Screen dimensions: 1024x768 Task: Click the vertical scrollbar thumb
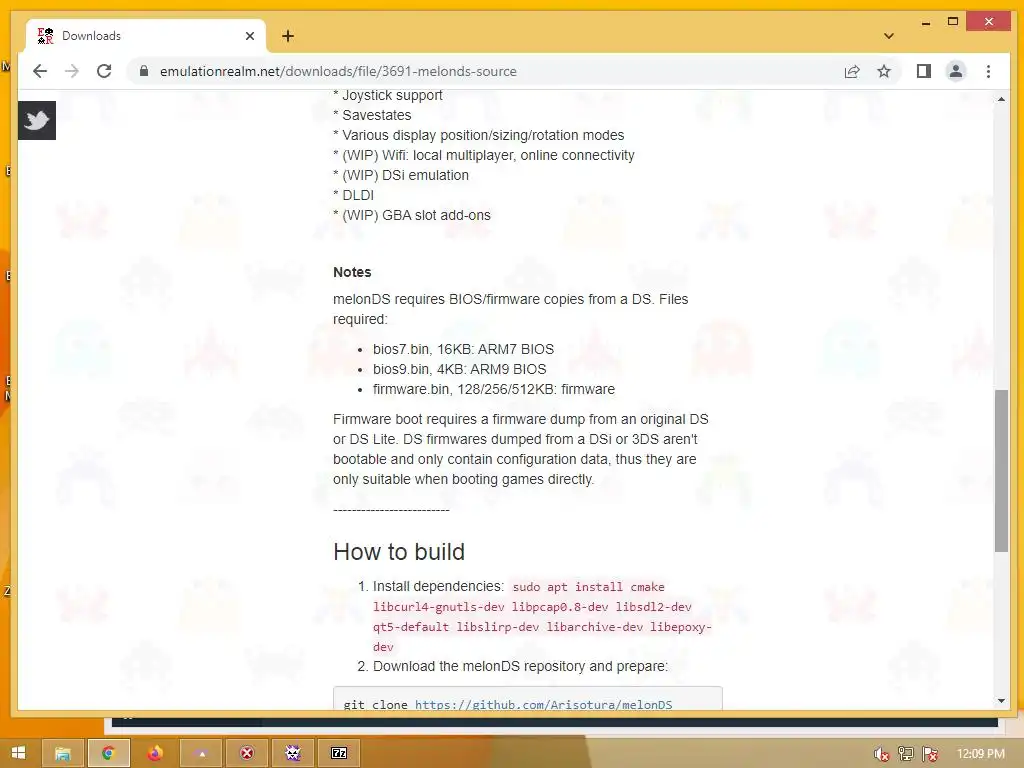1000,470
